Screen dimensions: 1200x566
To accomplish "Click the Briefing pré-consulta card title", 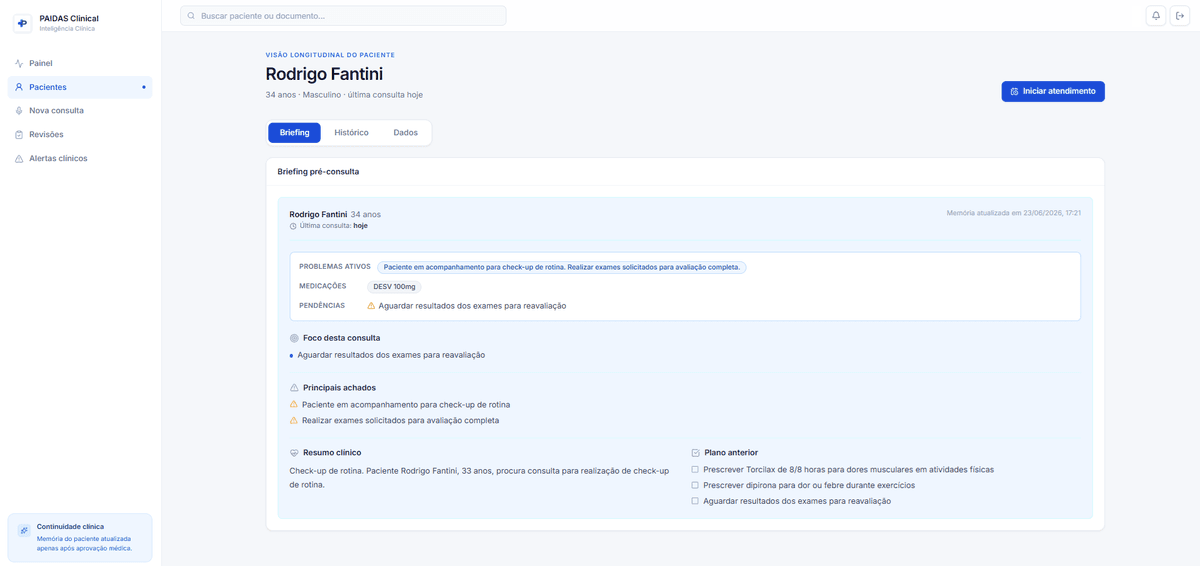I will (318, 172).
